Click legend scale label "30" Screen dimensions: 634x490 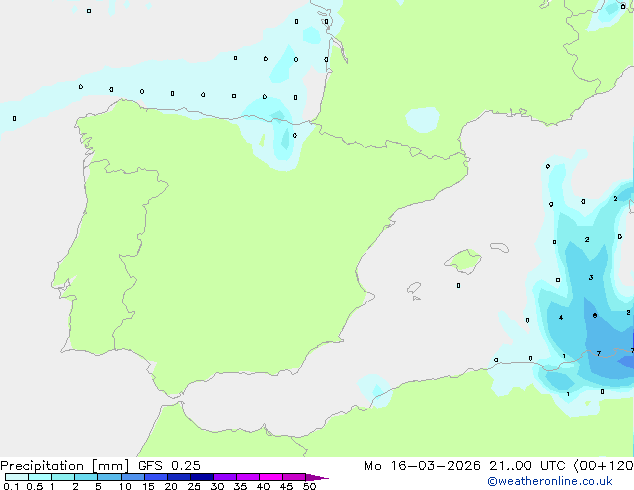[217, 486]
